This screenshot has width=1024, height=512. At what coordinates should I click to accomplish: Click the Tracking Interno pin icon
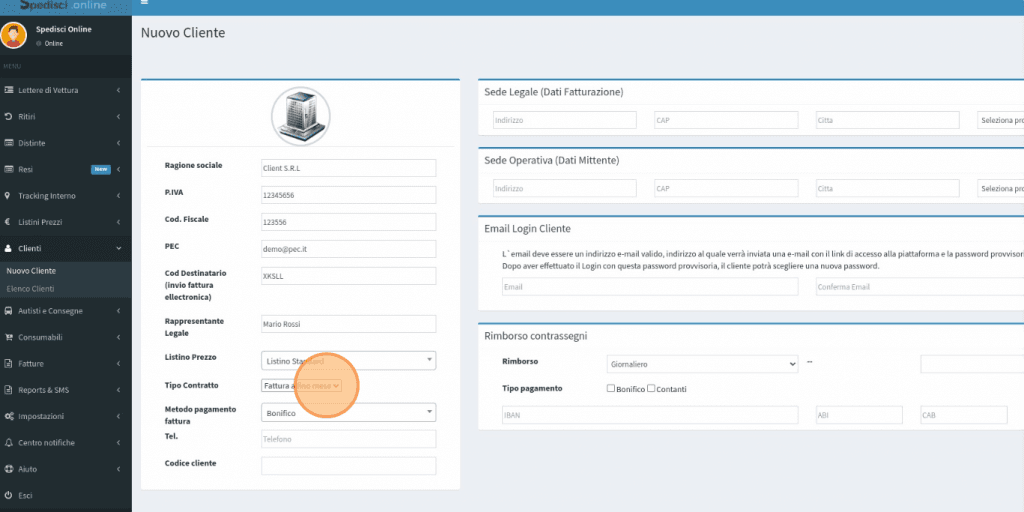[8, 196]
